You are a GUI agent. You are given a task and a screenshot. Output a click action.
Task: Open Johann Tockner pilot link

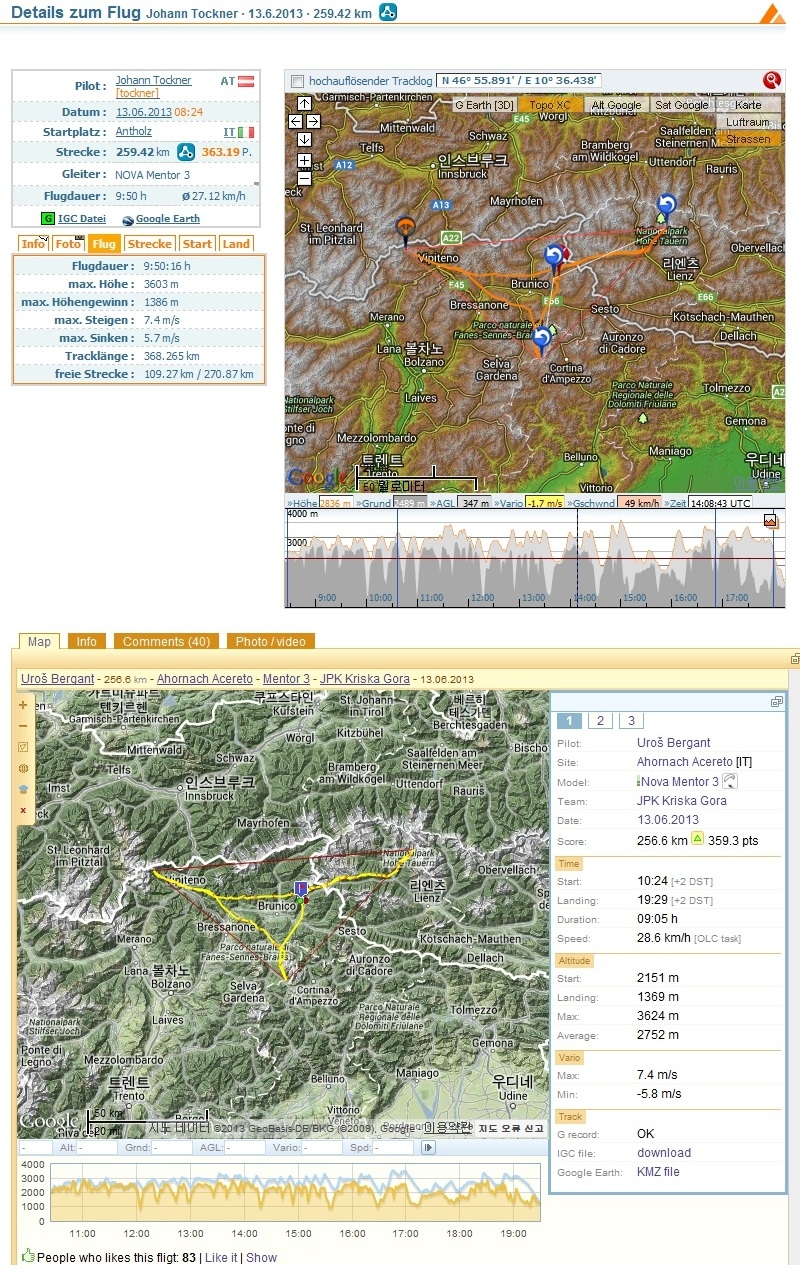click(153, 80)
